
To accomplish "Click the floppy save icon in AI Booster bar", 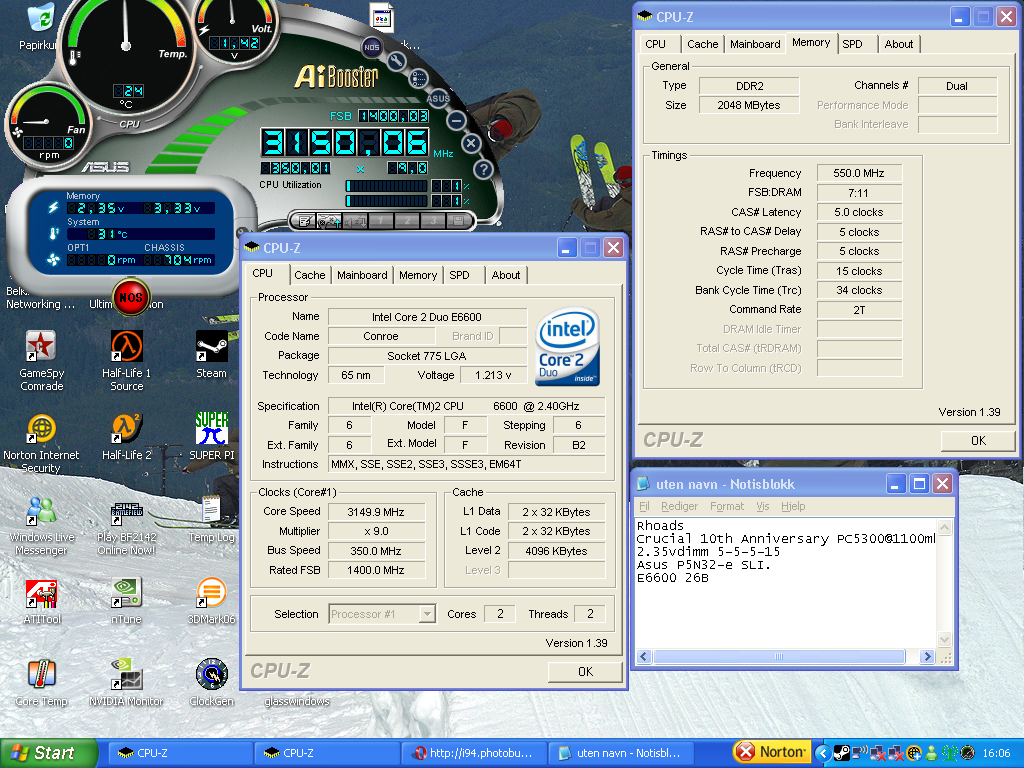I will pos(459,221).
